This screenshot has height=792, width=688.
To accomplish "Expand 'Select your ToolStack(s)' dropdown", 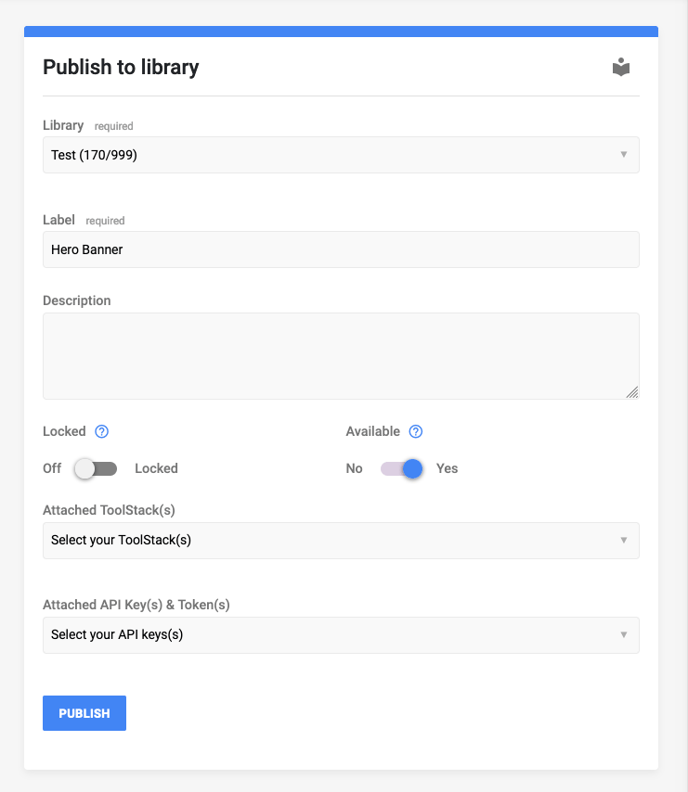I will [341, 540].
